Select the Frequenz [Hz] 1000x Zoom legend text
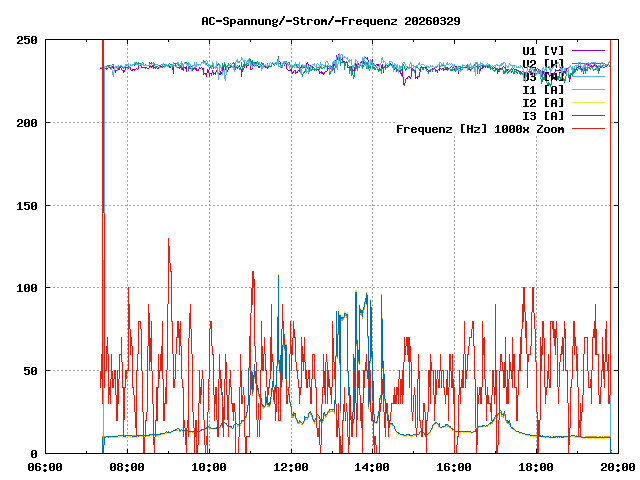 (x=480, y=128)
